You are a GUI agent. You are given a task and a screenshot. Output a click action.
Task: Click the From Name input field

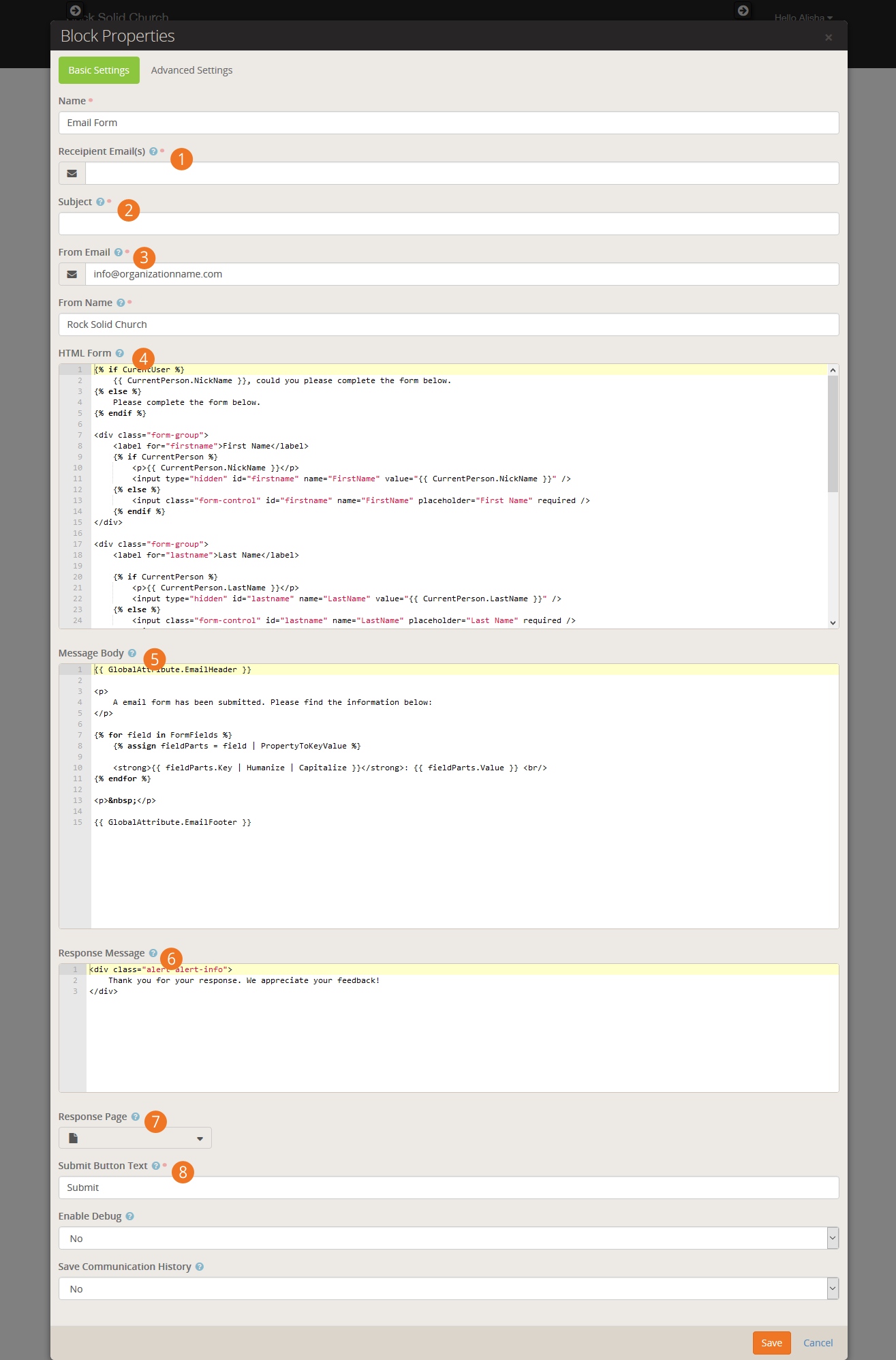[448, 324]
